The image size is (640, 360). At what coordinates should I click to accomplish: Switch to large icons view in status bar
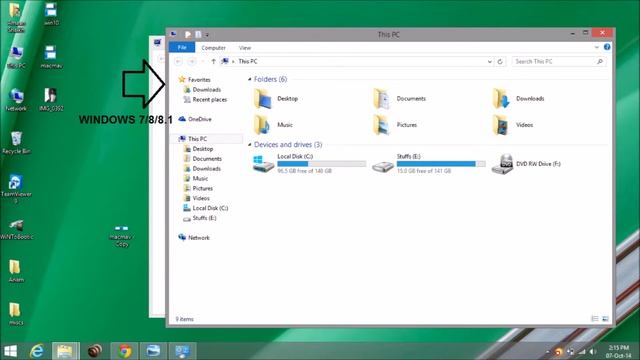coord(605,319)
